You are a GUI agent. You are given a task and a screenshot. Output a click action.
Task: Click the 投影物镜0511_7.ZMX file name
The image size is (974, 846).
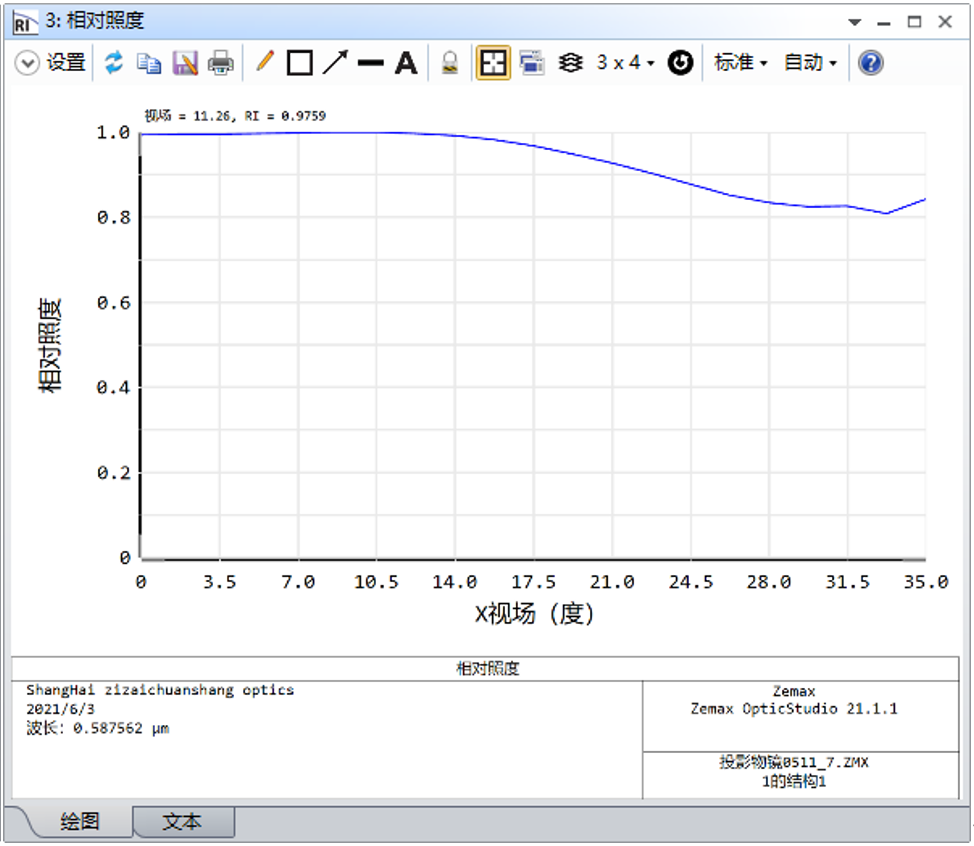point(794,762)
